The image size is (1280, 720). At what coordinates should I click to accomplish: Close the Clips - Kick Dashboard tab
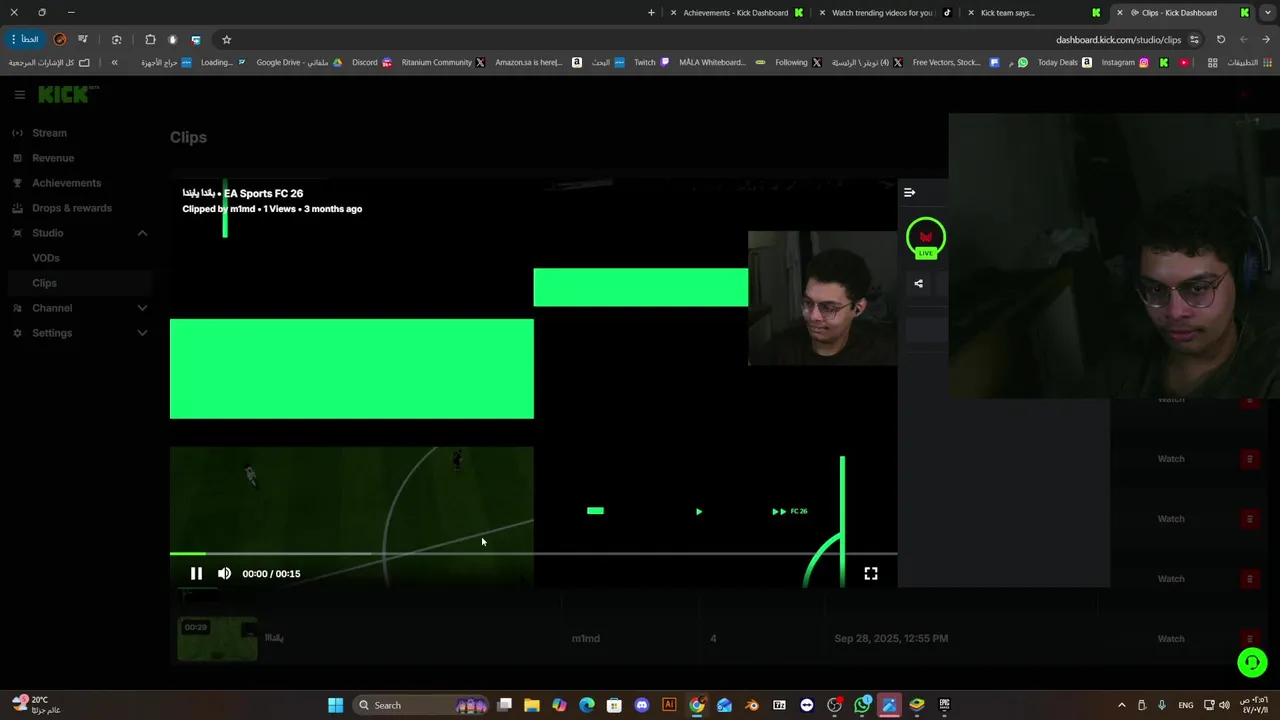[1120, 13]
